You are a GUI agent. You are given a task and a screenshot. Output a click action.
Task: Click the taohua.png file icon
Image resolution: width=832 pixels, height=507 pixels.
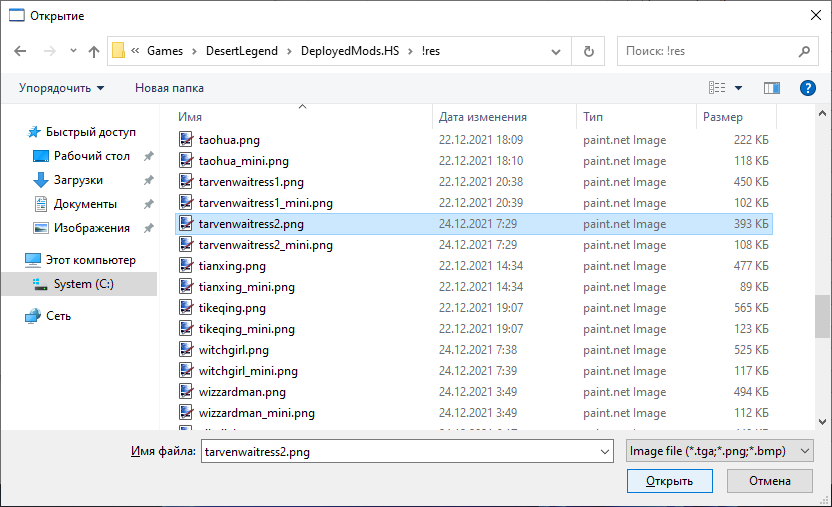tap(186, 139)
